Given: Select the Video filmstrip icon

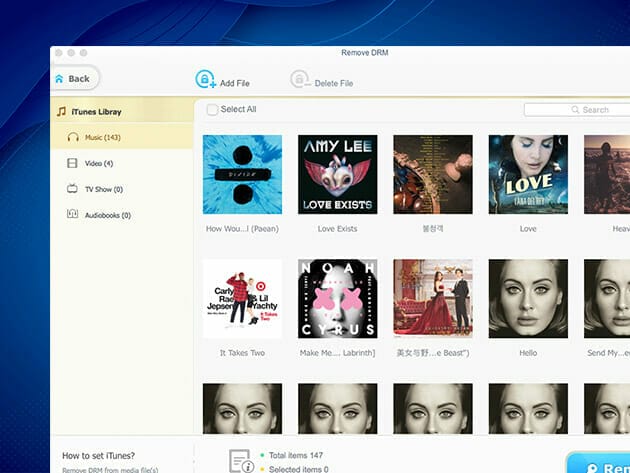Looking at the screenshot, I should [72, 163].
